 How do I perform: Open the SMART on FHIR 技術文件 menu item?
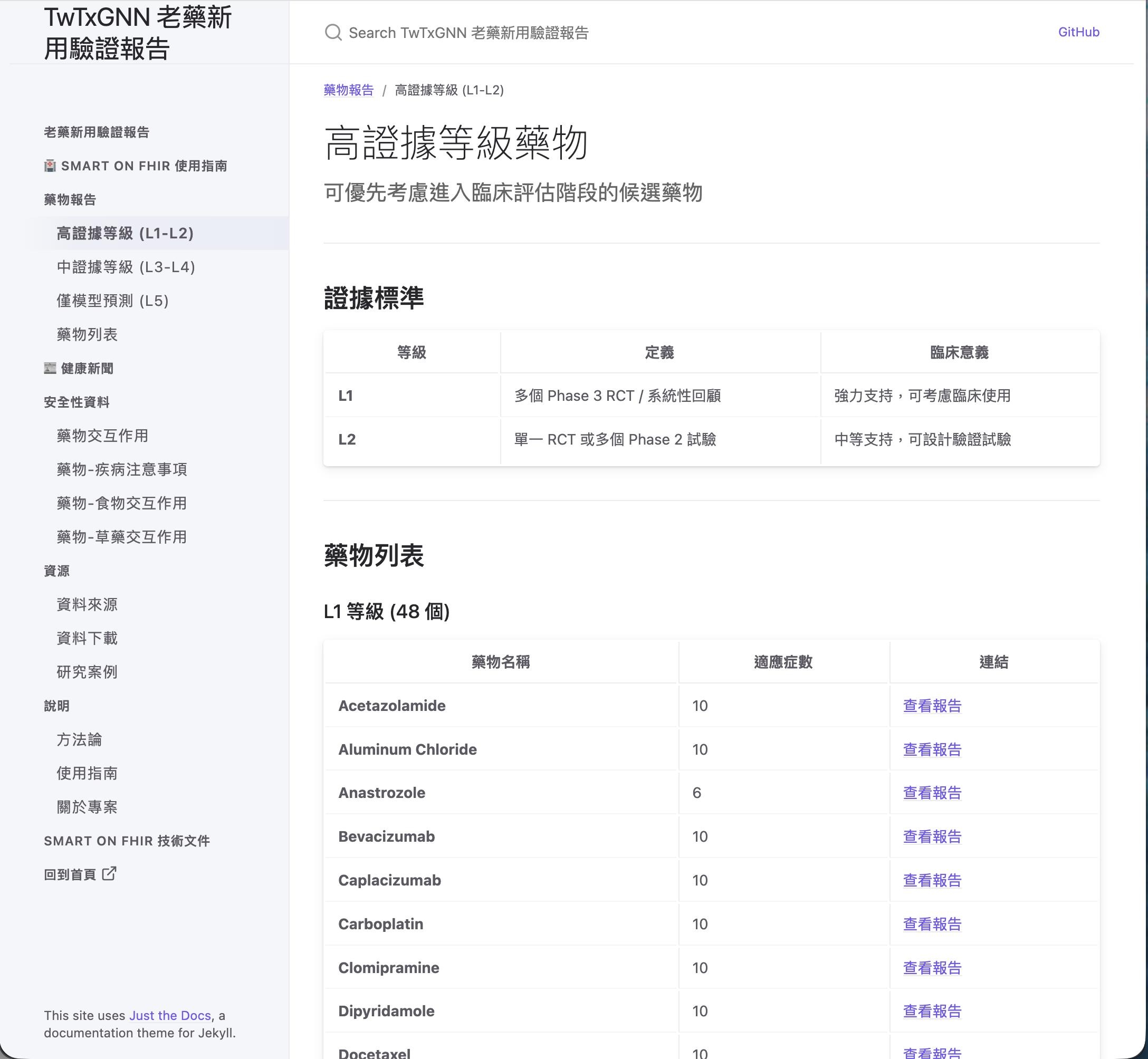click(x=127, y=841)
